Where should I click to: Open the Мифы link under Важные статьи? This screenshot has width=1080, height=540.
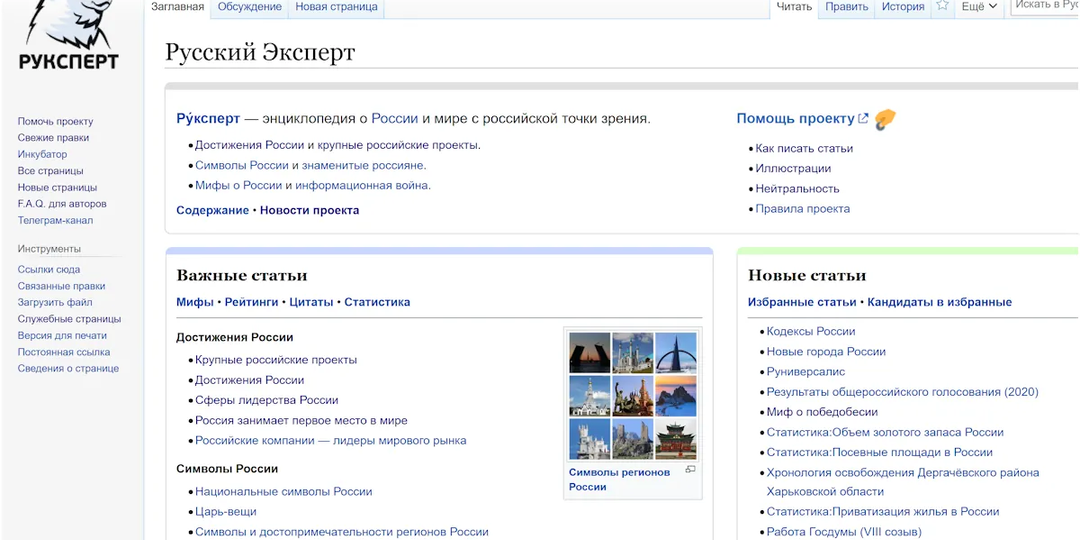[195, 302]
